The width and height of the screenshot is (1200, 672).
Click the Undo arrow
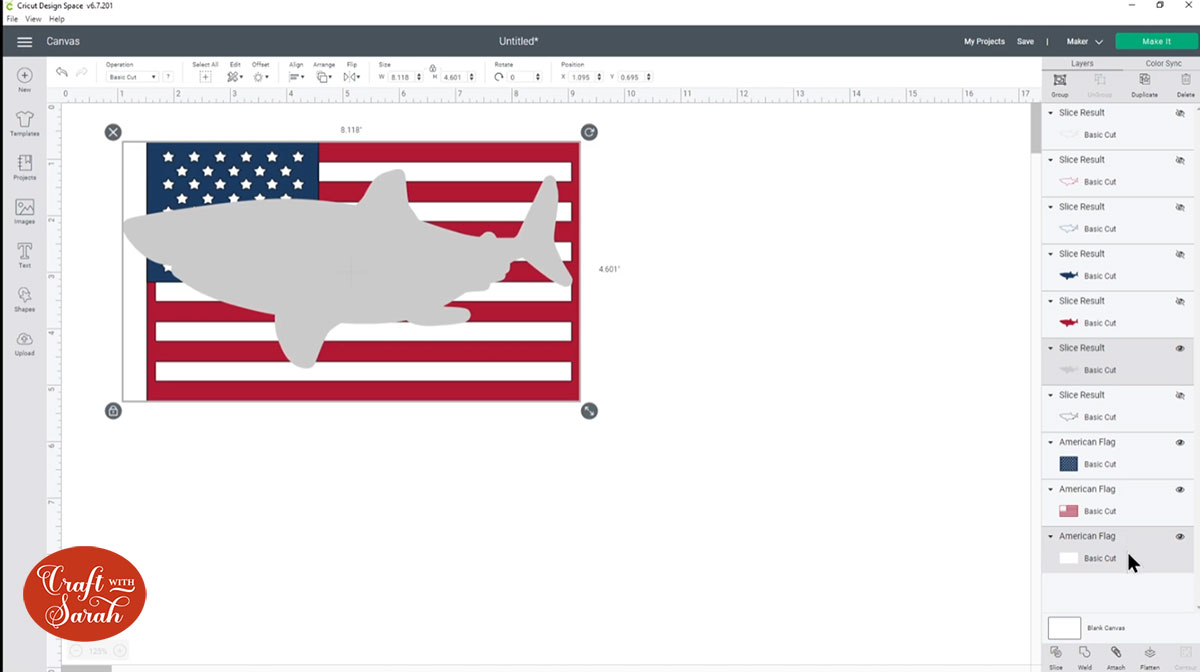[62, 73]
